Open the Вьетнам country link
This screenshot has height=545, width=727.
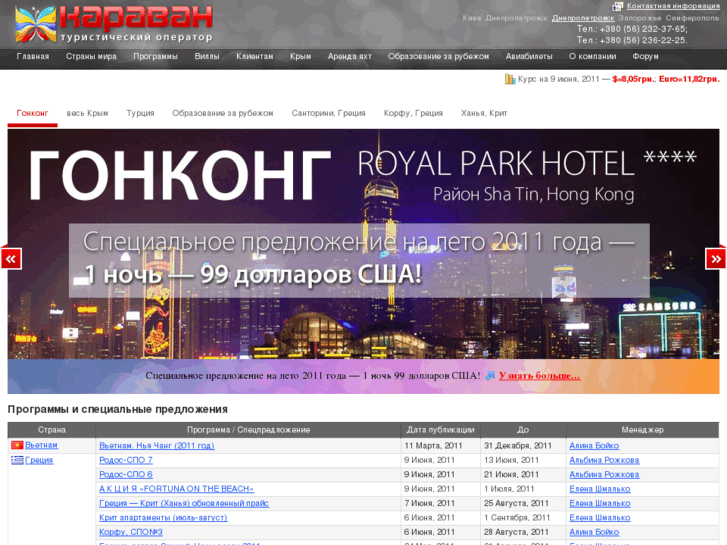(x=41, y=445)
